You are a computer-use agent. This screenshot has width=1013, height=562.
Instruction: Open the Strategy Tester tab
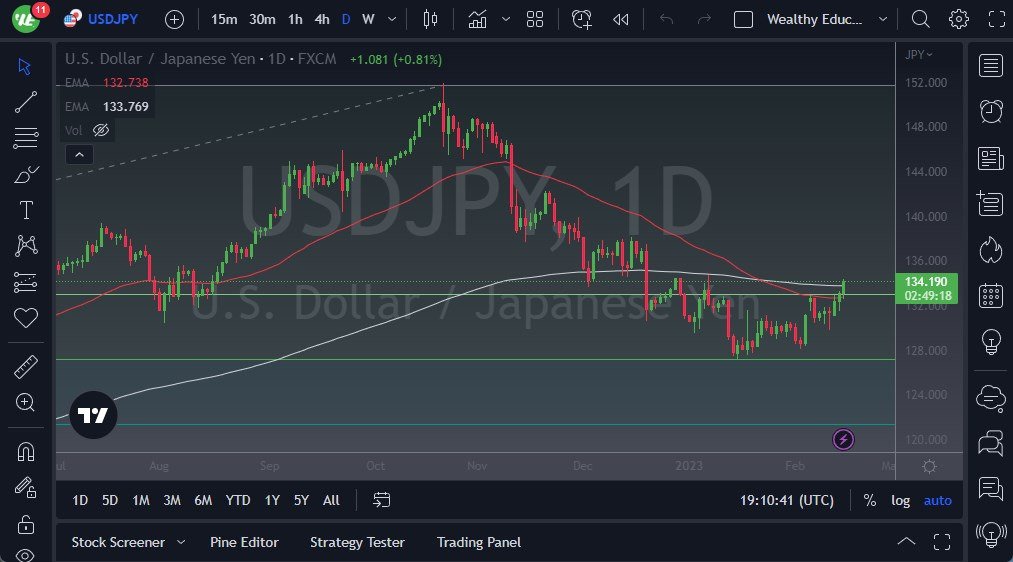[x=357, y=543]
